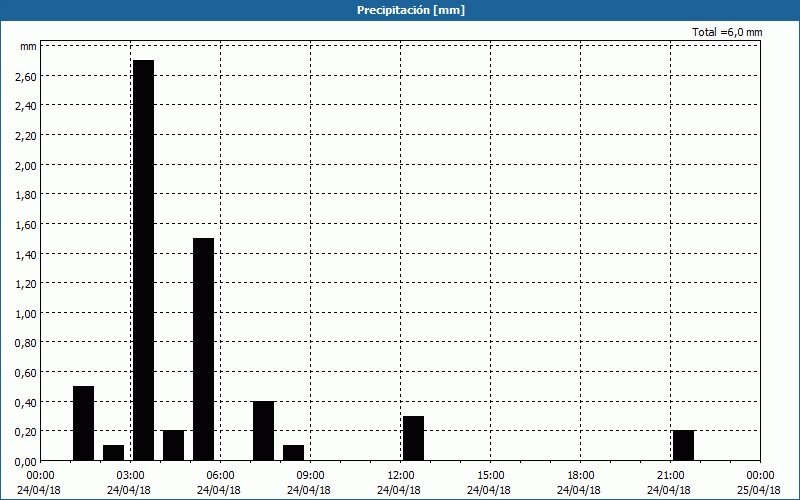The image size is (800, 500).
Task: Click the 0,20 y-axis value
Action: (x=26, y=432)
